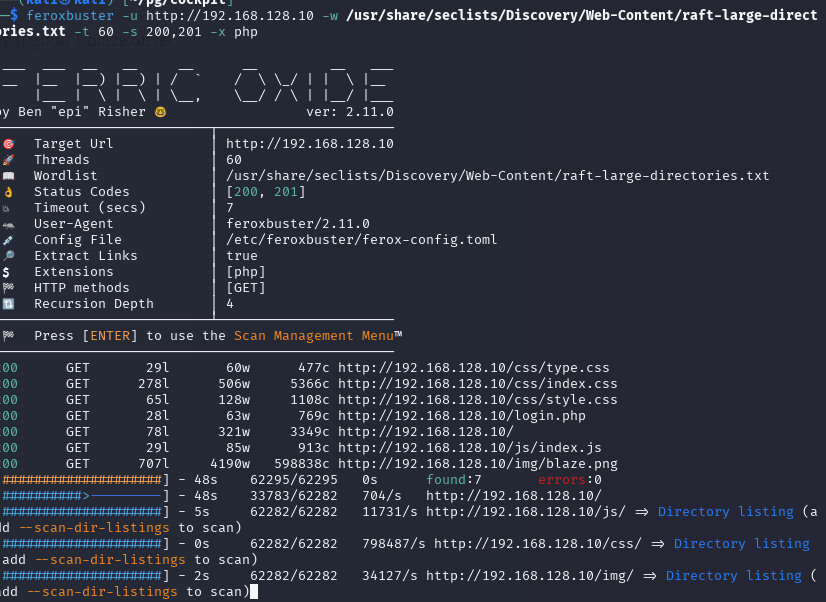
Task: Click the errors:0 counter
Action: click(569, 480)
